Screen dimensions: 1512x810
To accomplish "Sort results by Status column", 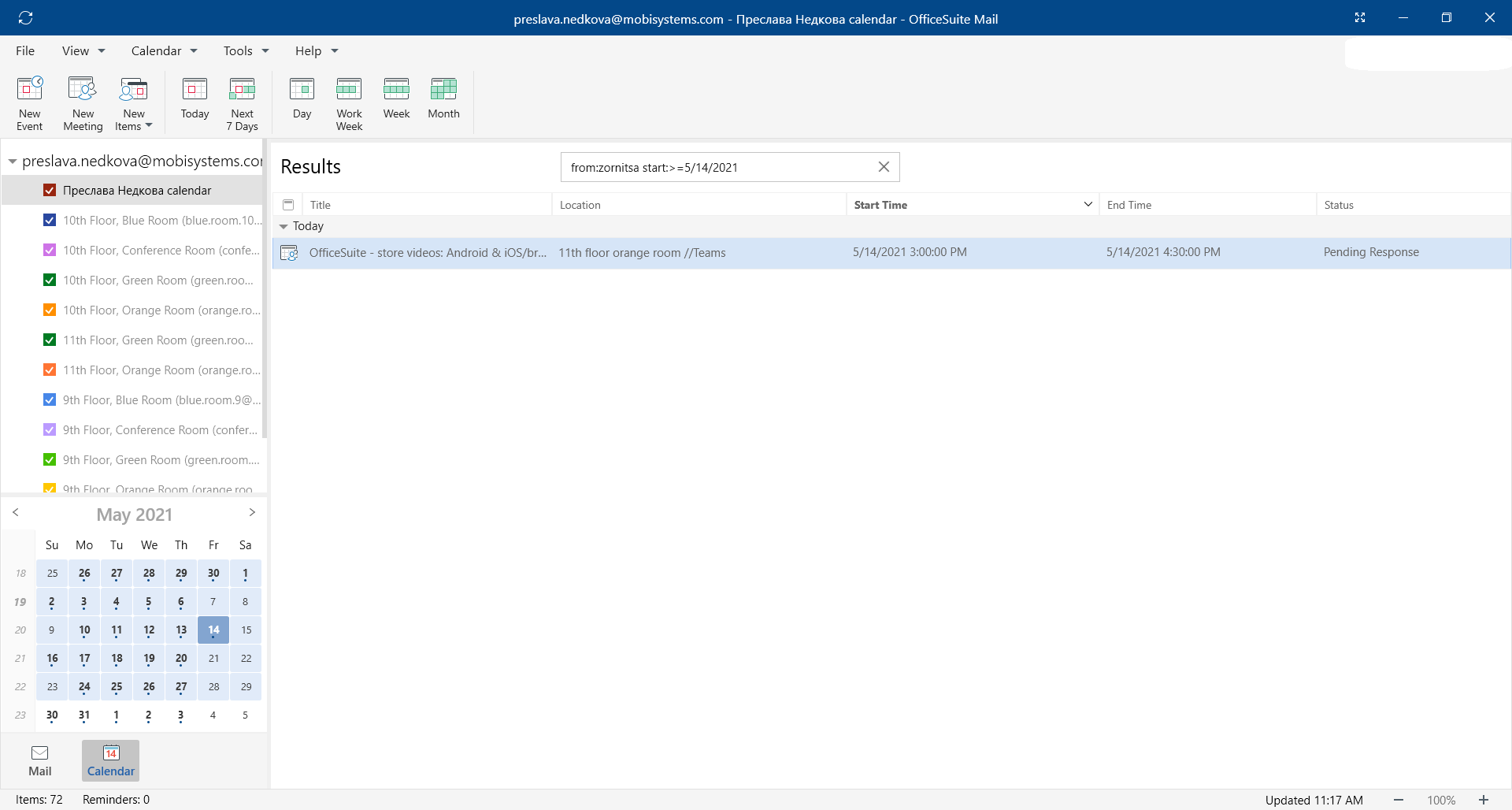I will [1414, 205].
